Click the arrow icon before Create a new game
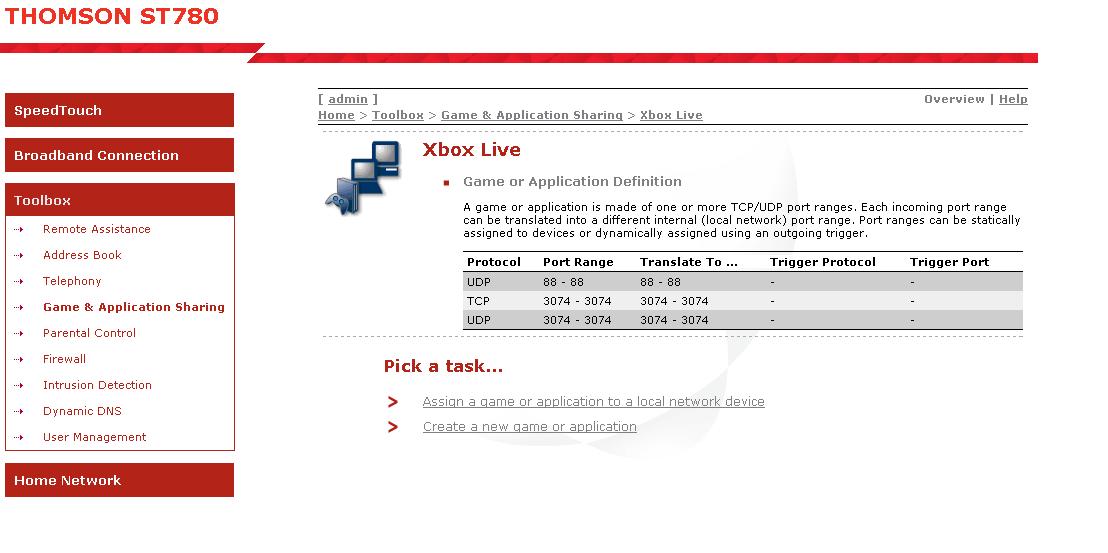 pos(393,427)
